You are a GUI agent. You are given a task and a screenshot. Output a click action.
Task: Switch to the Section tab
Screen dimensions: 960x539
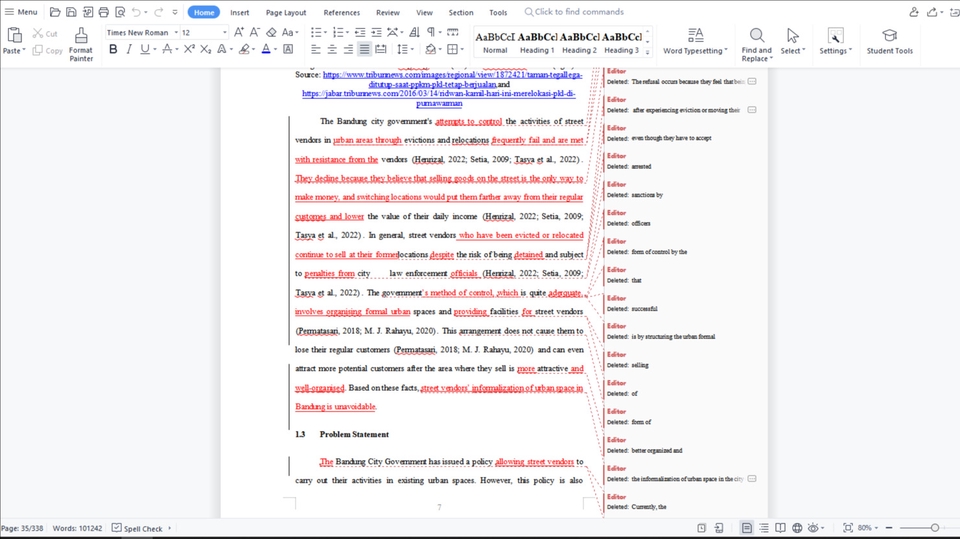(460, 12)
